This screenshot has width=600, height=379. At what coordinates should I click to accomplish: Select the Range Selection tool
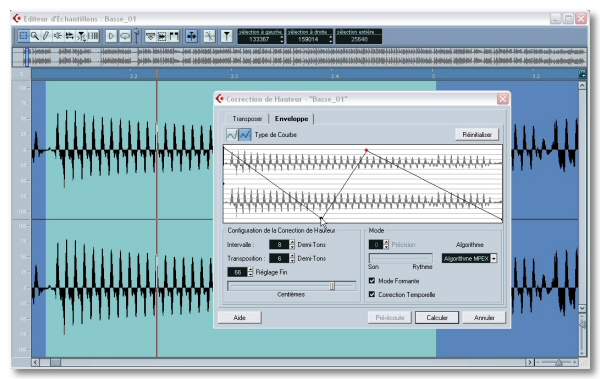point(23,36)
